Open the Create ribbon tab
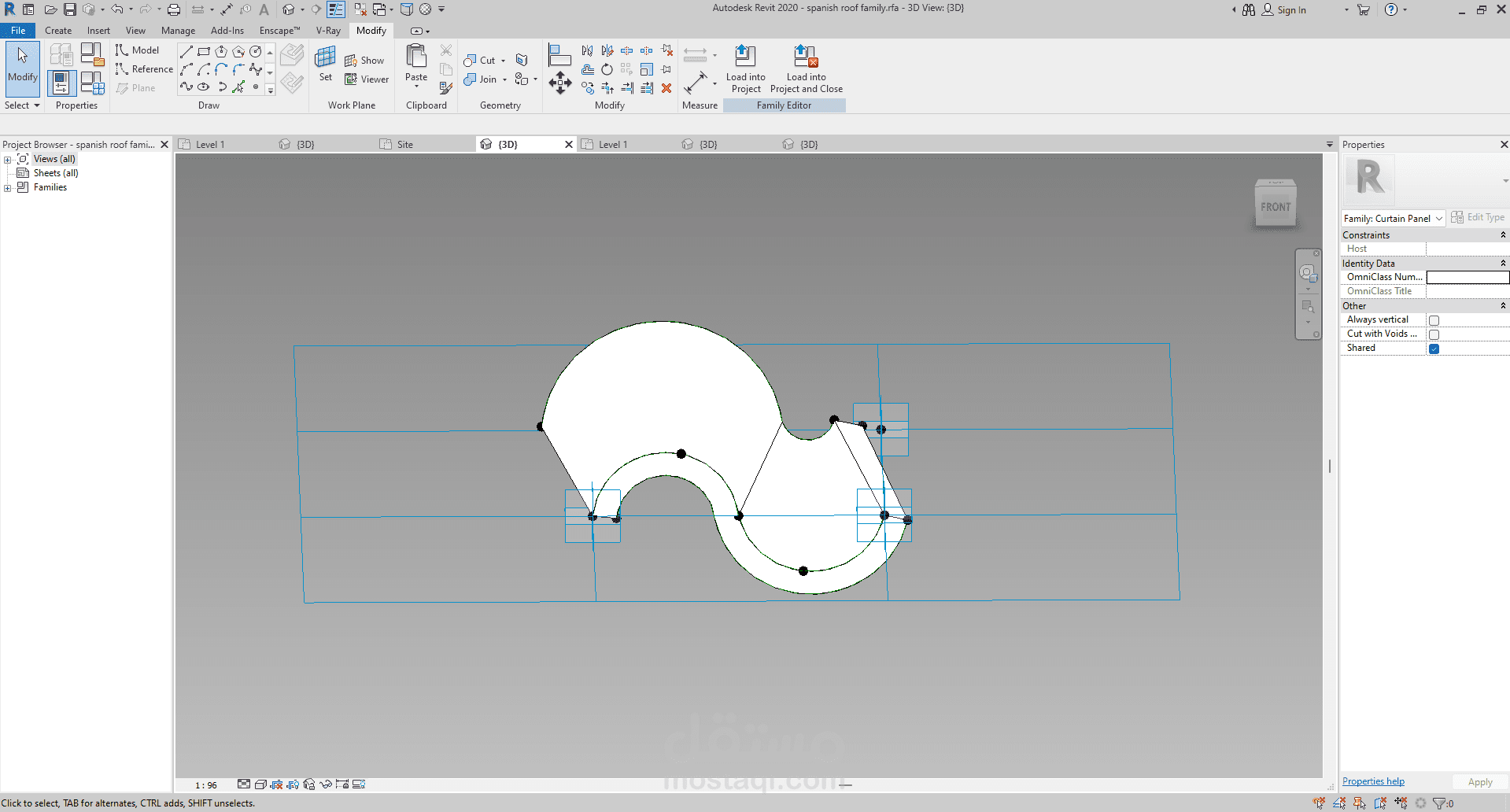The image size is (1510, 812). point(58,31)
